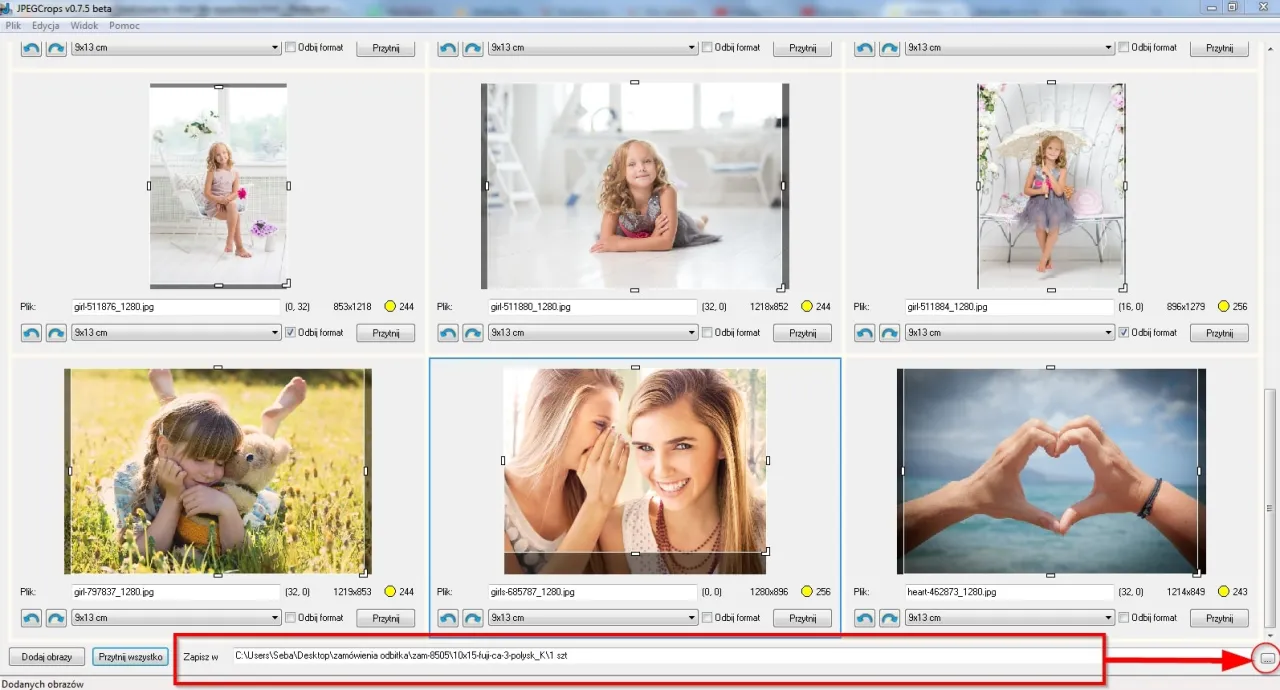Open the Edycja menu
The image size is (1280, 690).
(45, 25)
